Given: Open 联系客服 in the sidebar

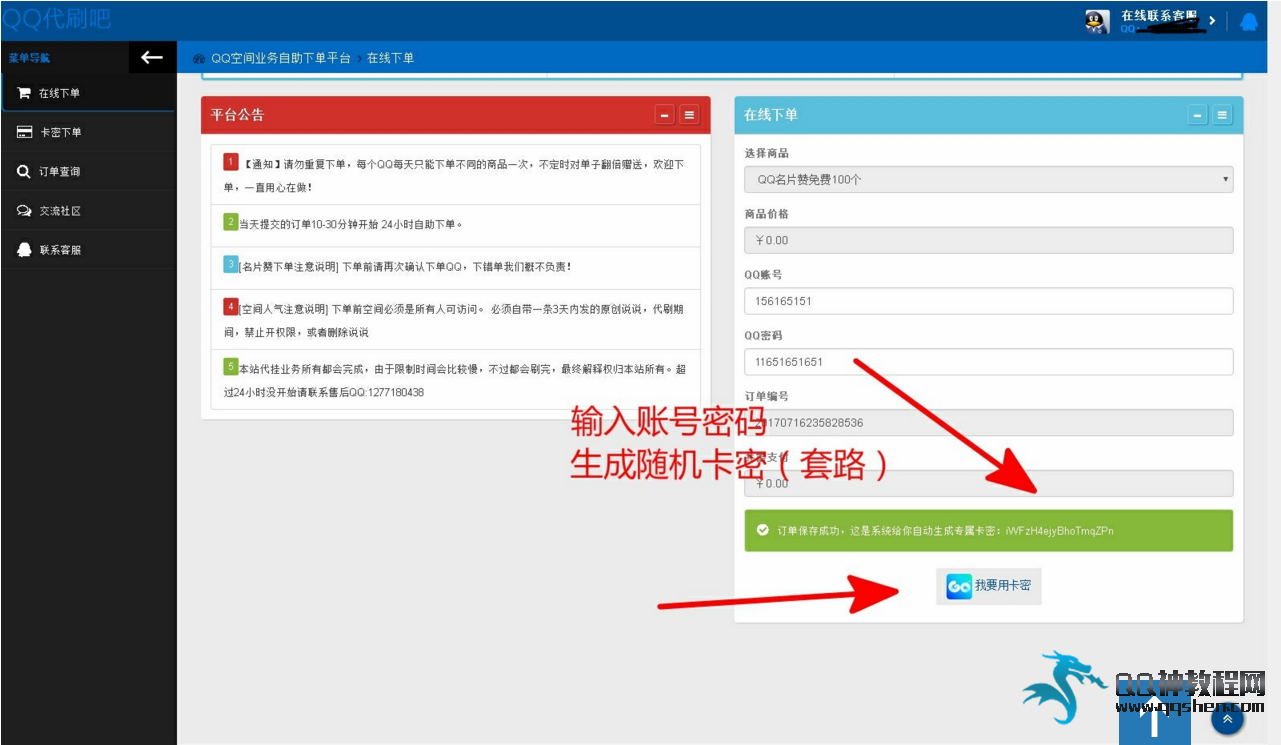Looking at the screenshot, I should [x=59, y=250].
